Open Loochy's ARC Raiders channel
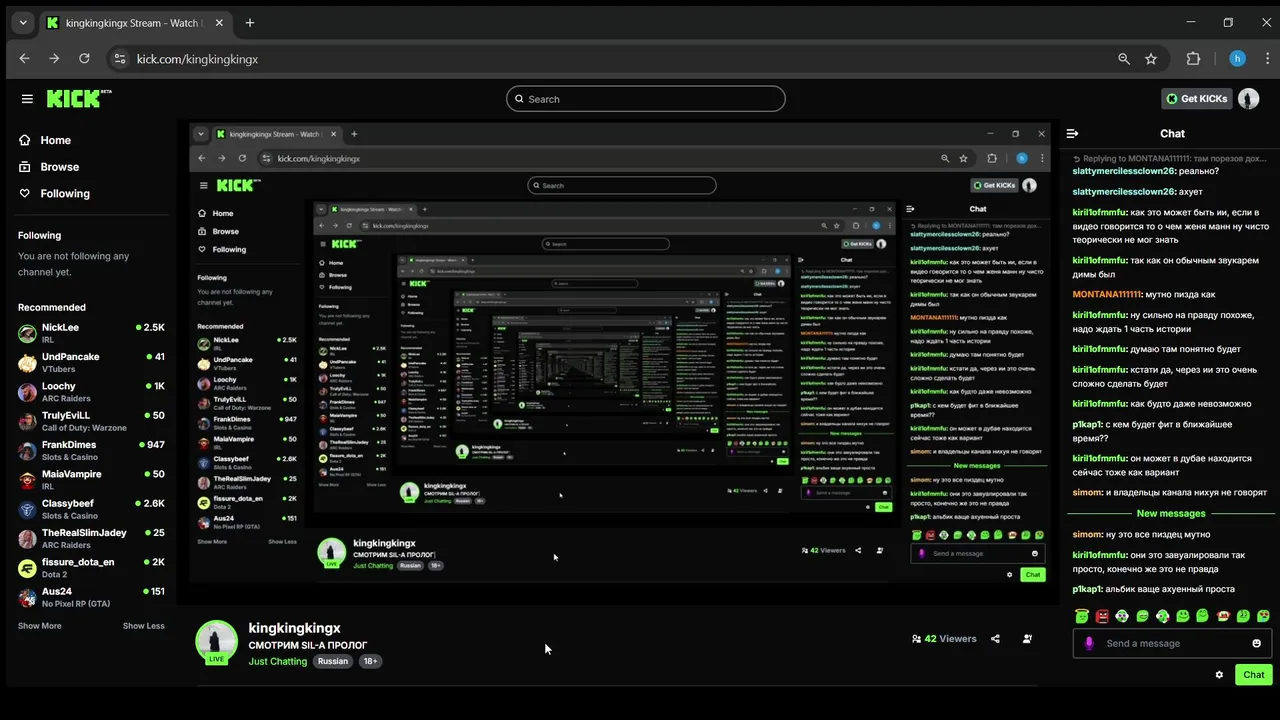 (x=91, y=392)
